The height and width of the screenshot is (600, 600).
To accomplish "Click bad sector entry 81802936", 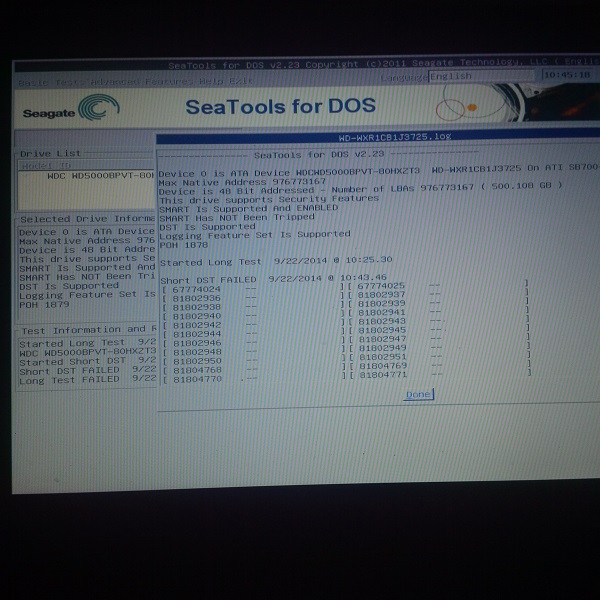I will [x=196, y=298].
